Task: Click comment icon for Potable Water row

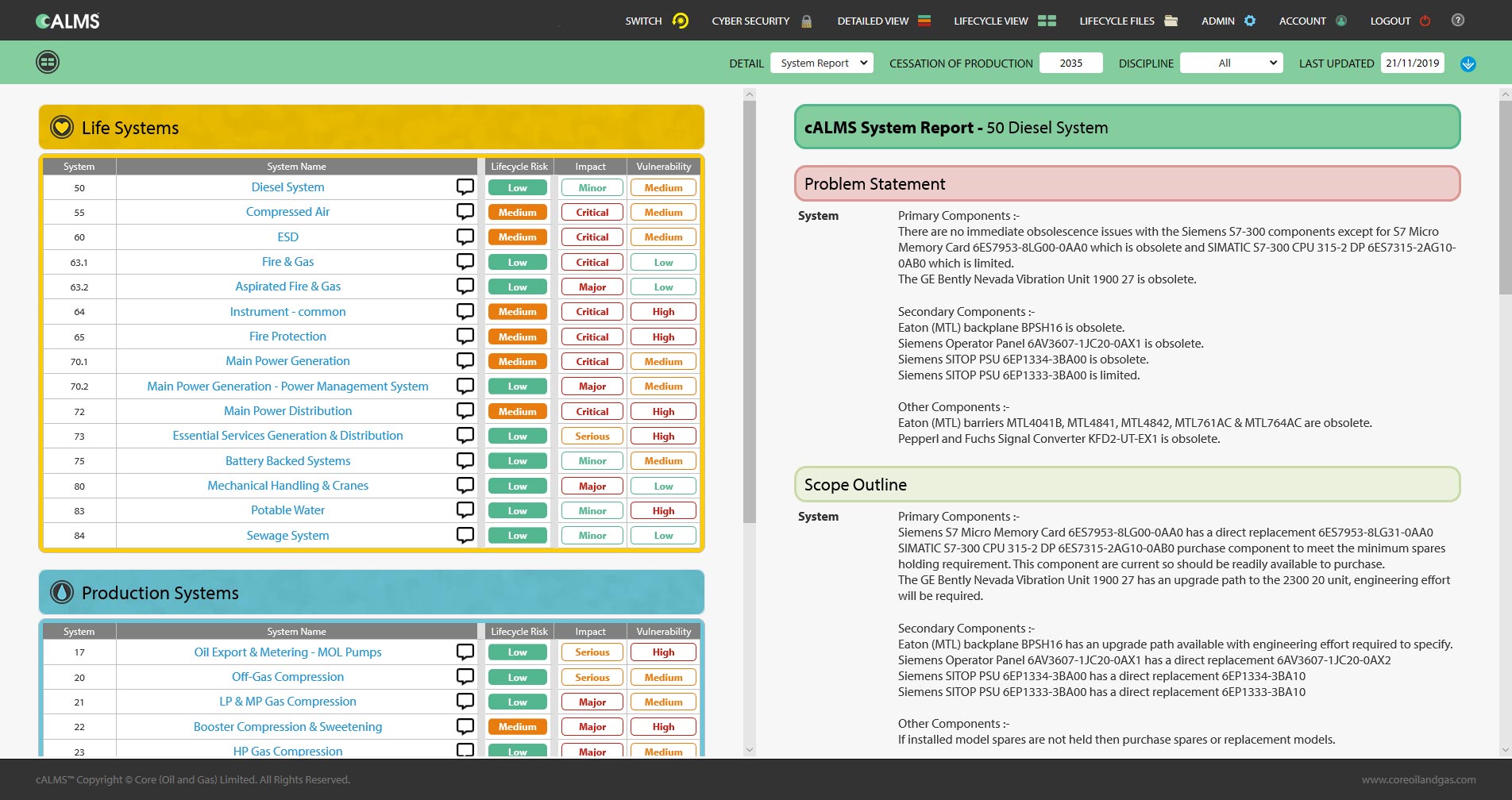Action: coord(465,510)
